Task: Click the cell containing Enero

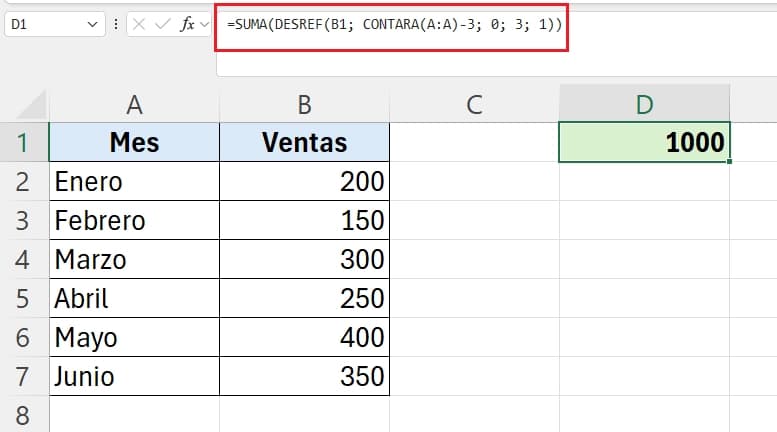Action: [x=134, y=181]
